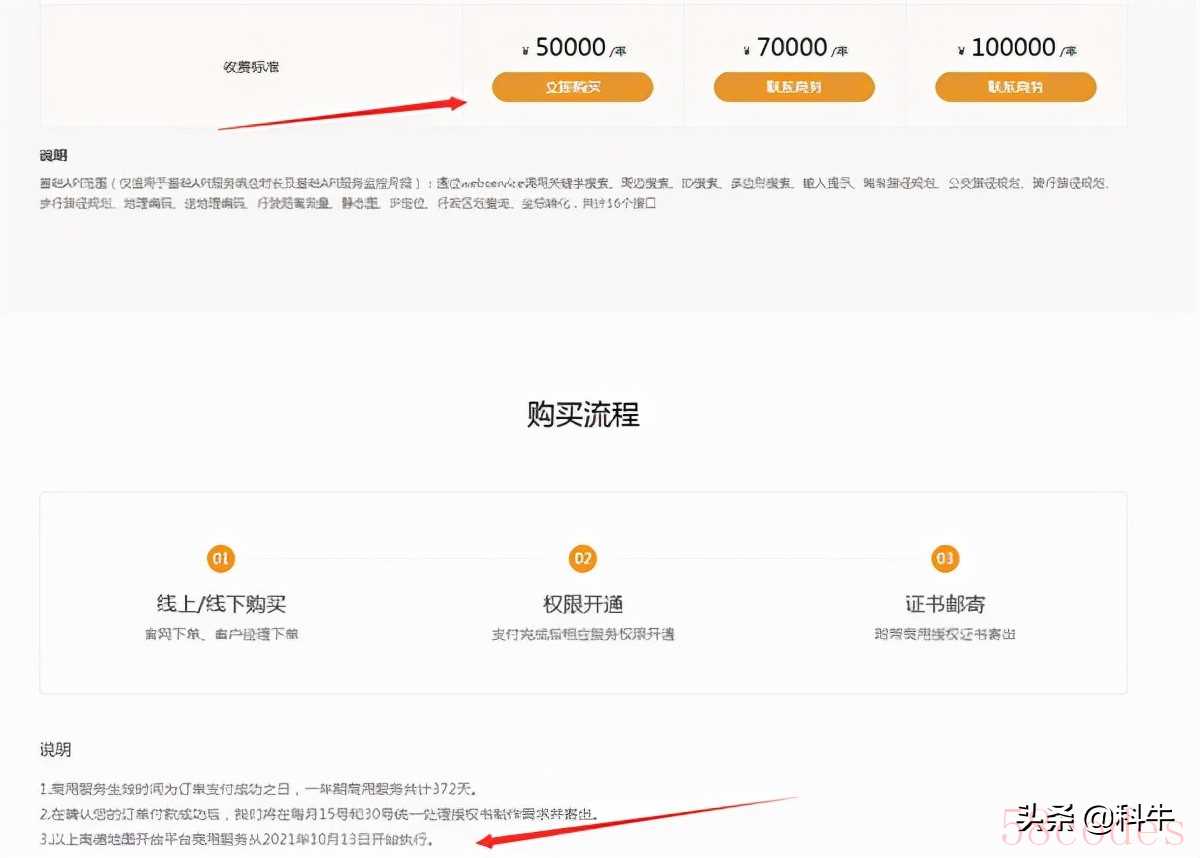Screen dimensions: 1200x858
Task: Click the note about 15号和30号 mailing
Action: (318, 814)
